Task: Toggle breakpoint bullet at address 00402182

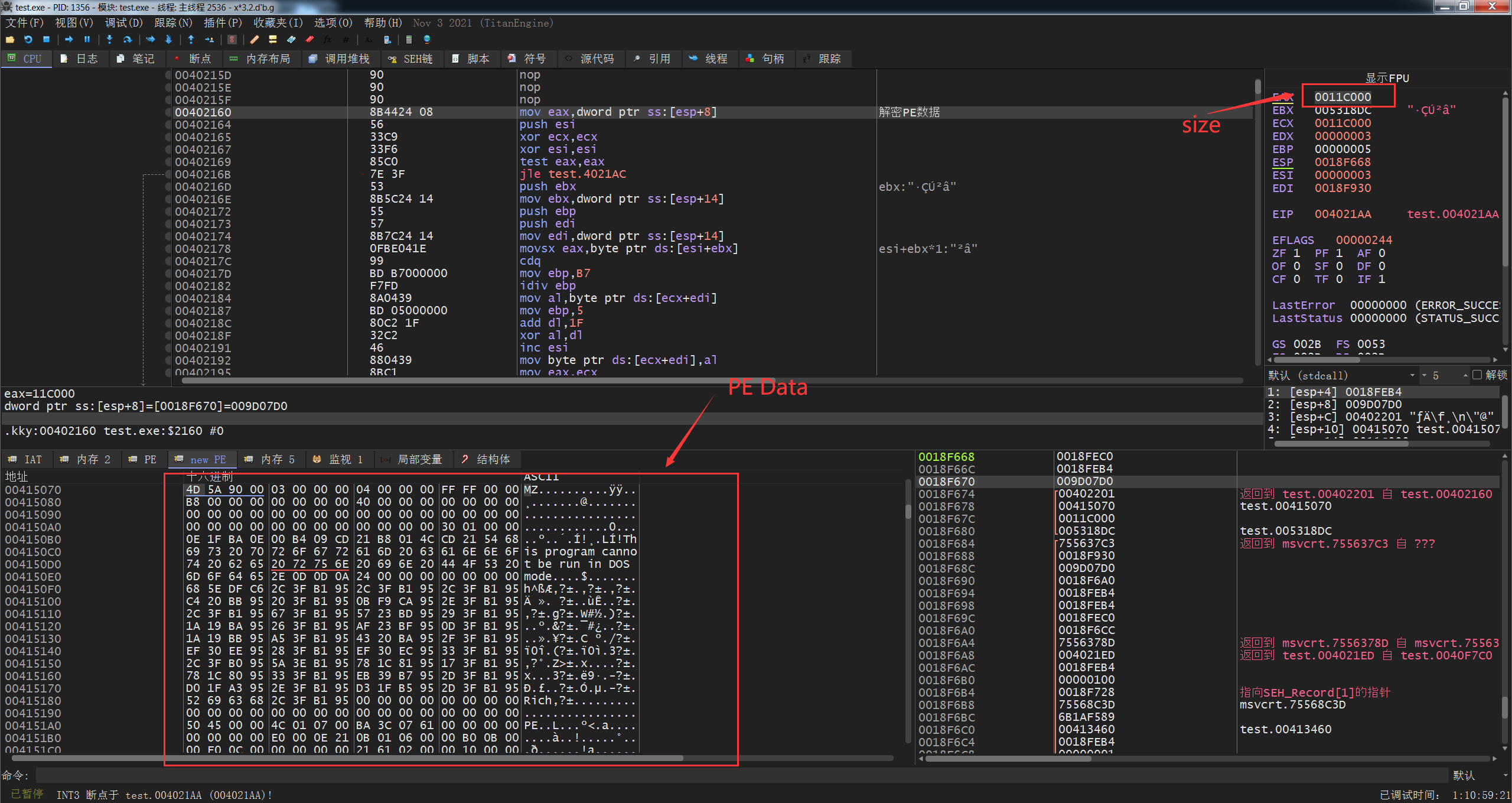Action: 168,286
